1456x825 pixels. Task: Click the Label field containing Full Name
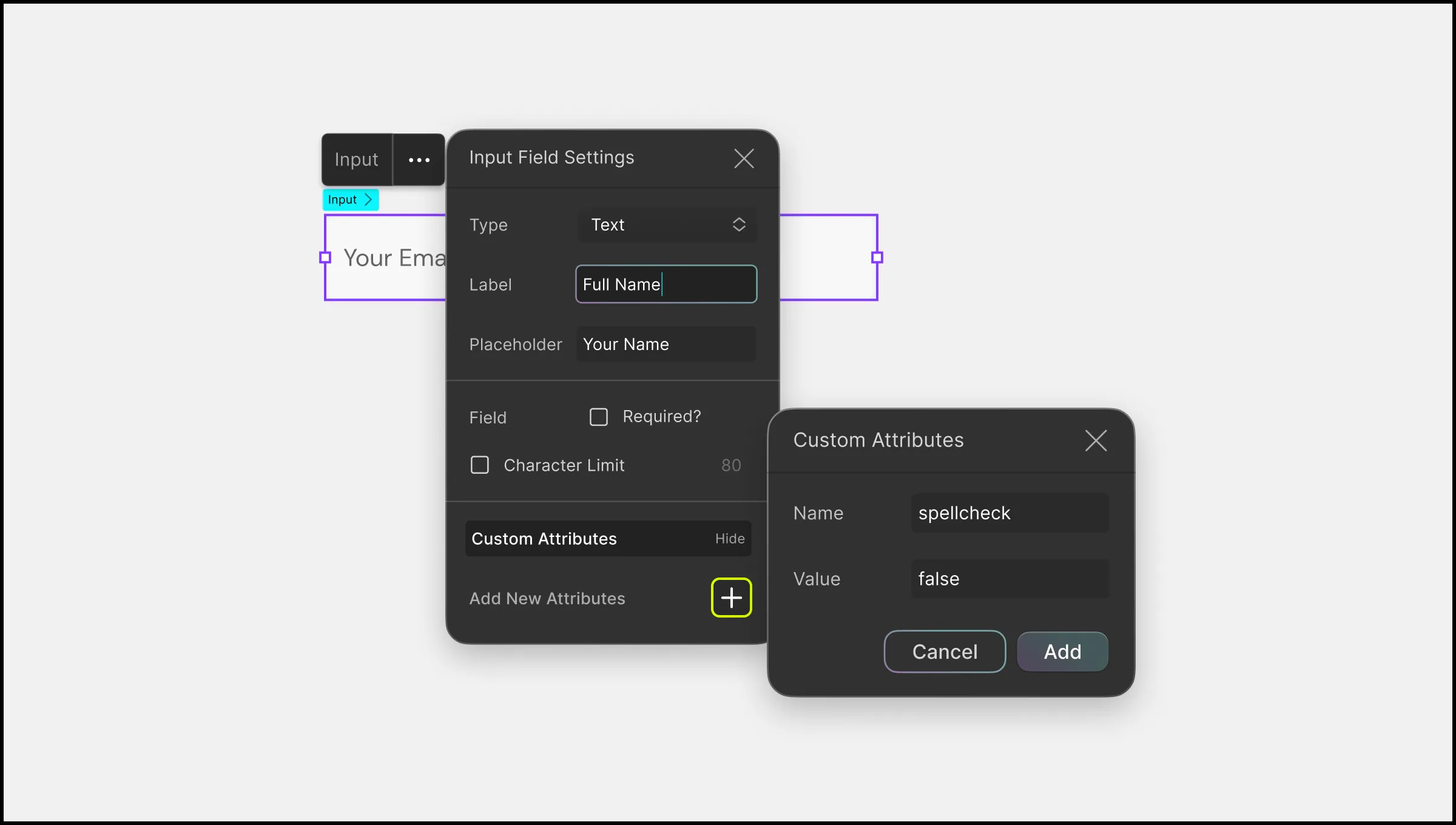pyautogui.click(x=666, y=284)
